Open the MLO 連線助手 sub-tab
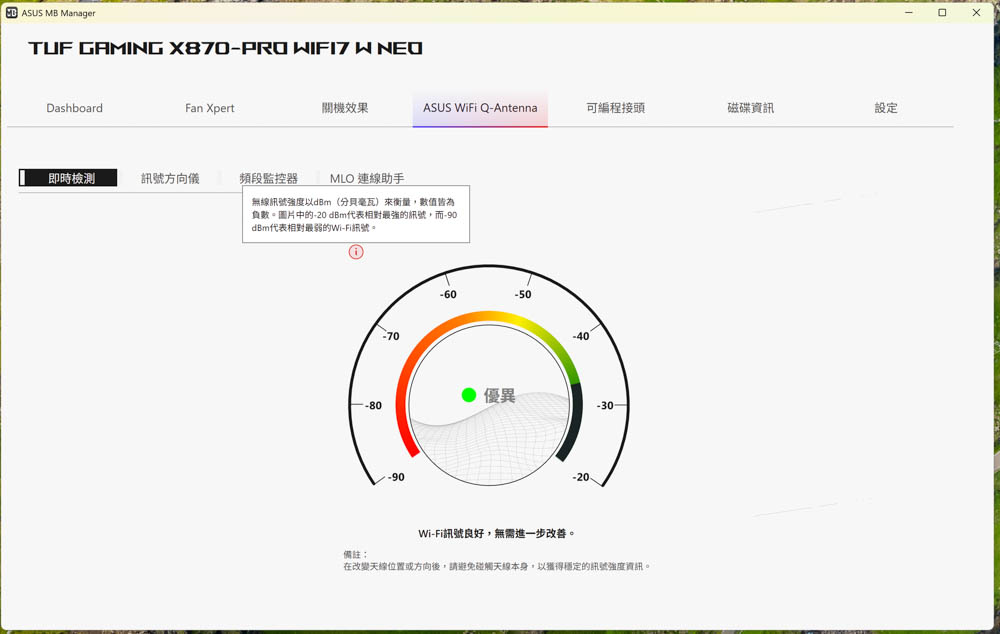This screenshot has width=1000, height=634. 367,178
